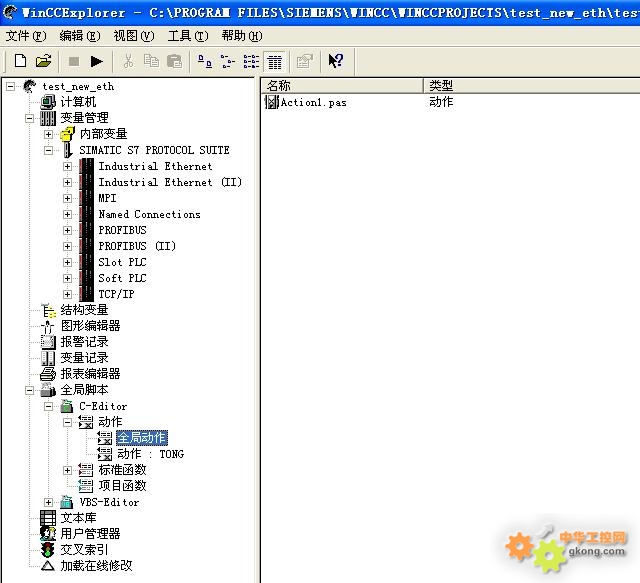Collapse SIMATIC S7 PROTOCOL SUITE node
This screenshot has width=640, height=583.
pos(48,150)
